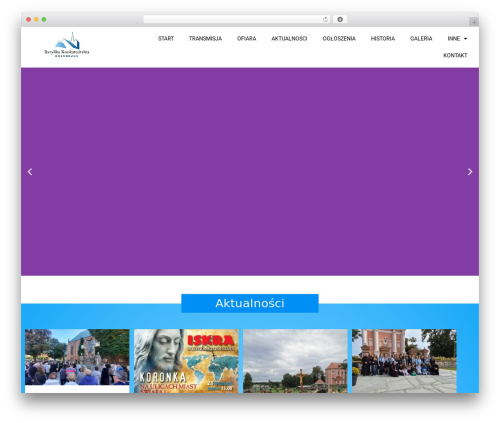The height and width of the screenshot is (423, 500).
Task: Navigate to HISTORIA
Action: coord(383,39)
